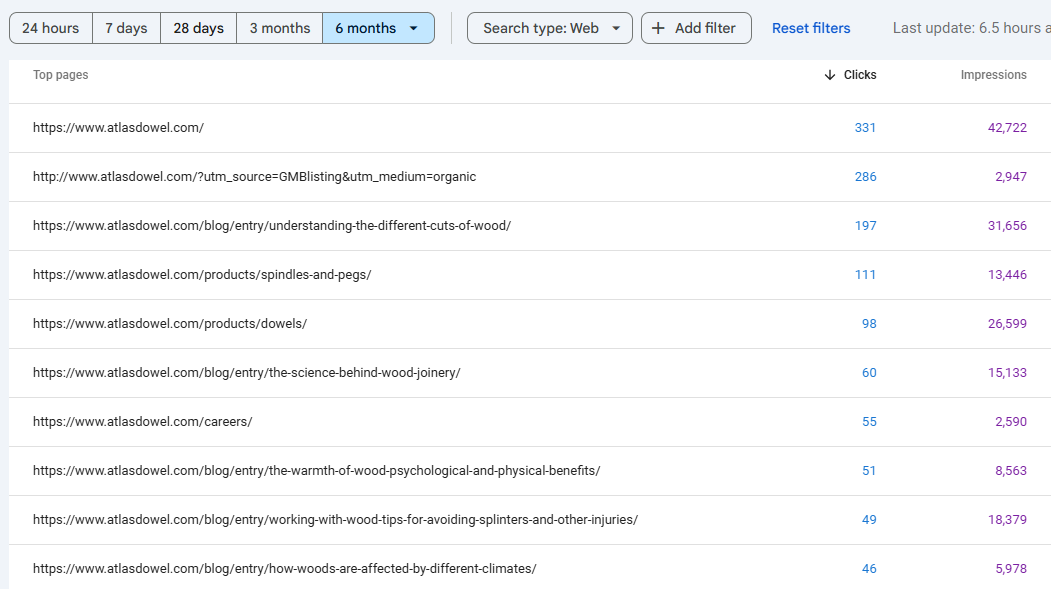Click the 8,563 impressions value
The image size is (1051, 589).
[1011, 470]
